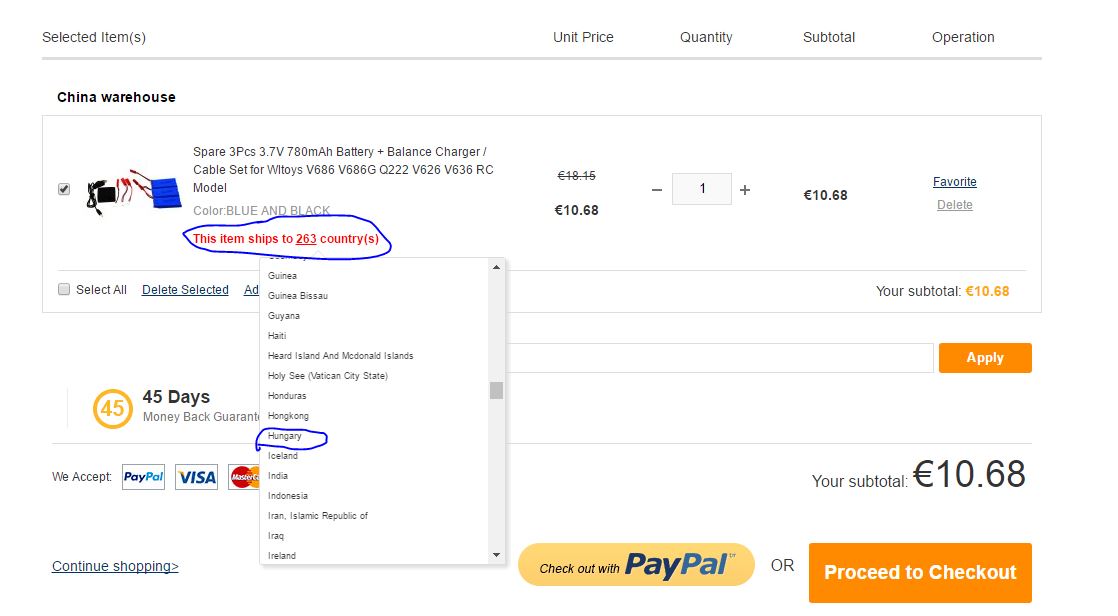Click the VISA payment logo
This screenshot has height=616, width=1118.
(197, 477)
